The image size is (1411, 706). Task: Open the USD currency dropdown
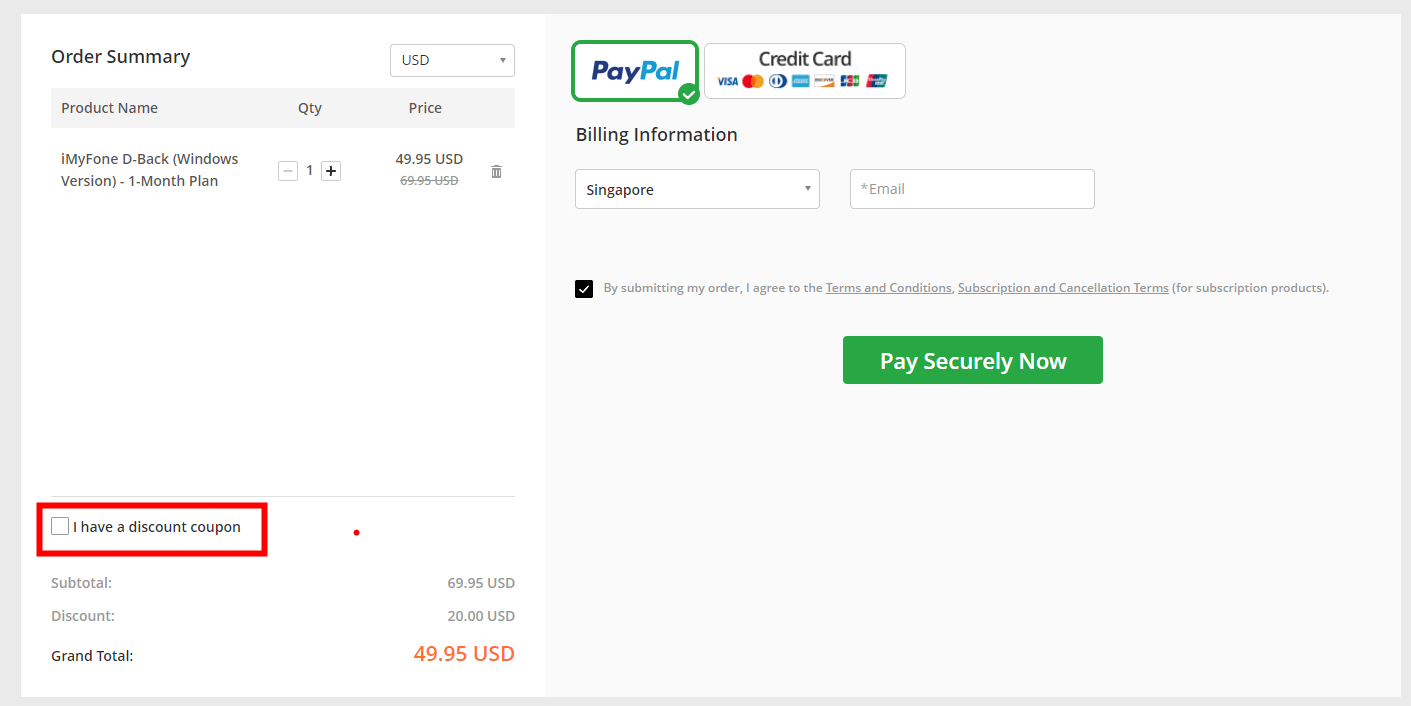452,60
